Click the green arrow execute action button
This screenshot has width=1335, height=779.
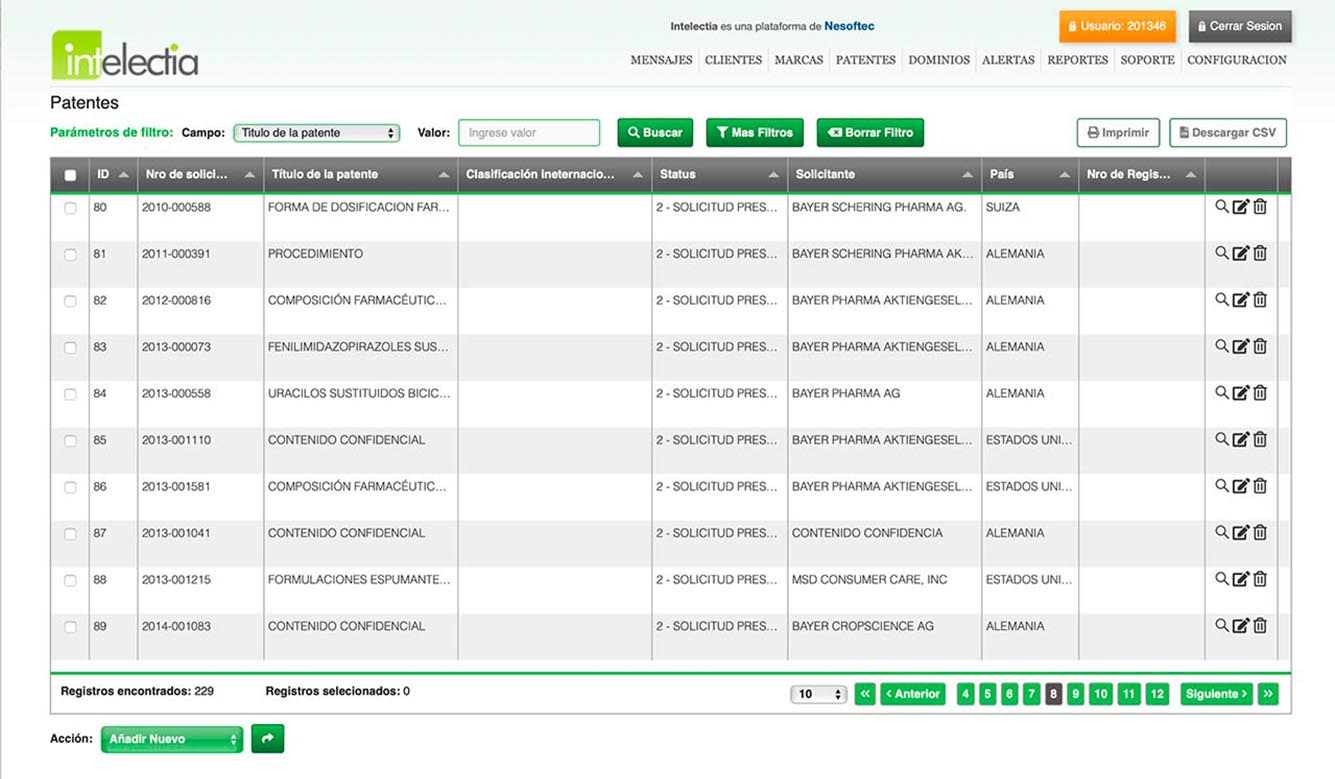coord(267,739)
